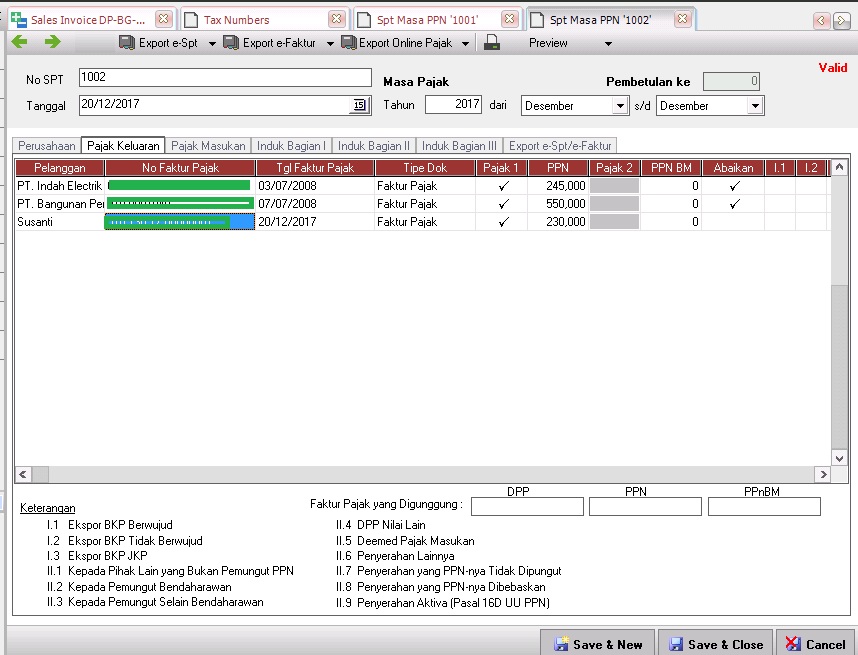
Task: Click the Cancel button
Action: pos(817,644)
